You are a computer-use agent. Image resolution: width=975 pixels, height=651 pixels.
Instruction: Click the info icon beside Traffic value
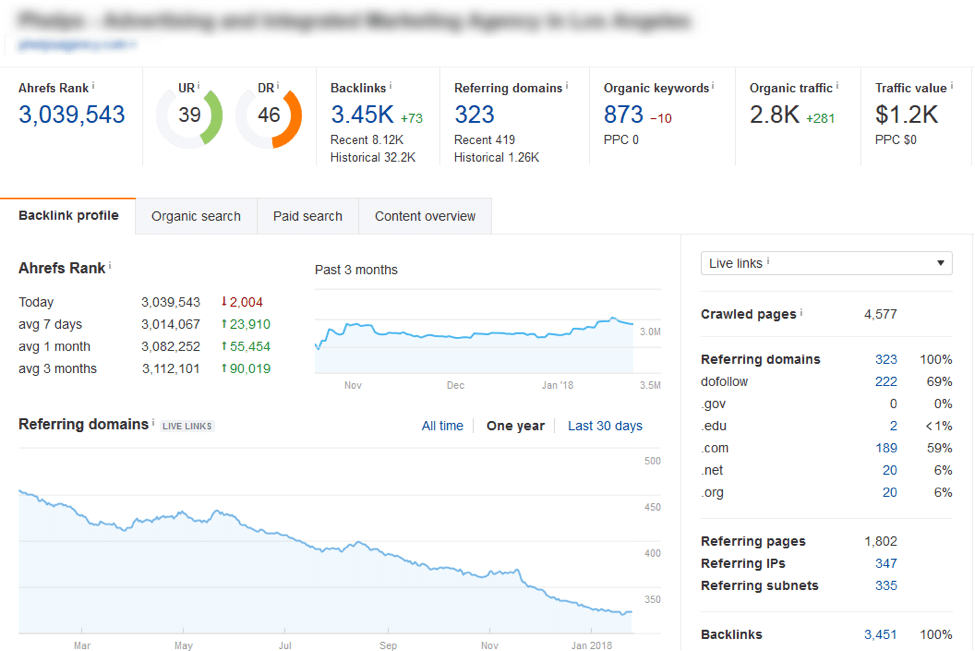(951, 85)
